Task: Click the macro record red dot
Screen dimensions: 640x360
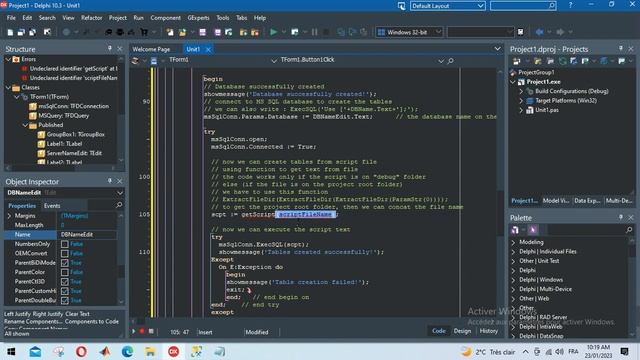Action: (142, 331)
